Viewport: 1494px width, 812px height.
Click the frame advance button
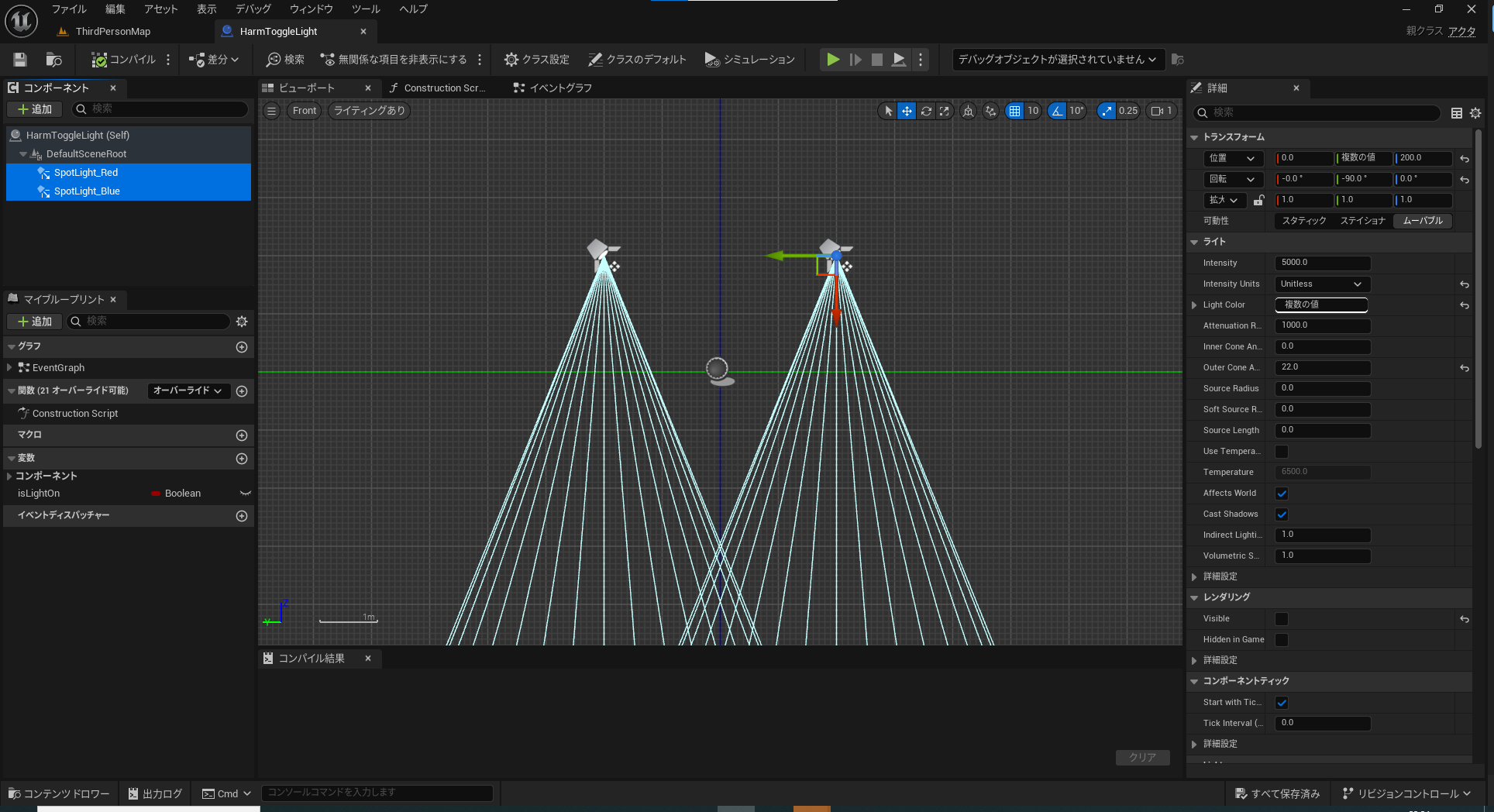[855, 60]
